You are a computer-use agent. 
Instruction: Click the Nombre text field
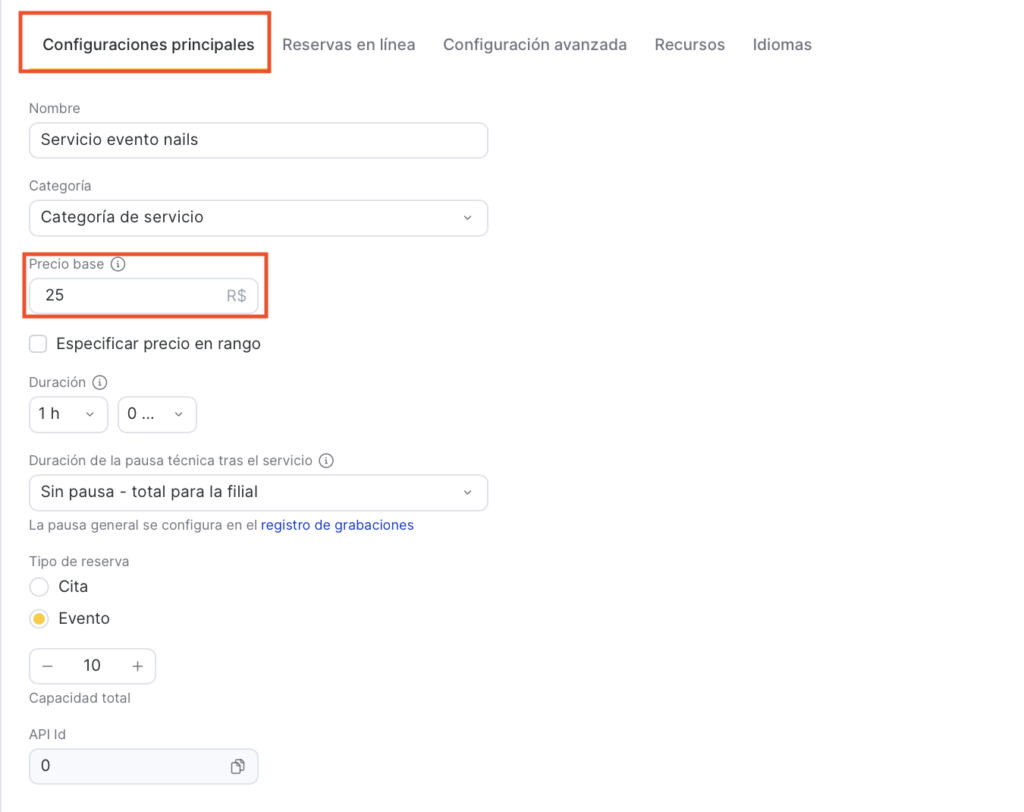pos(258,140)
